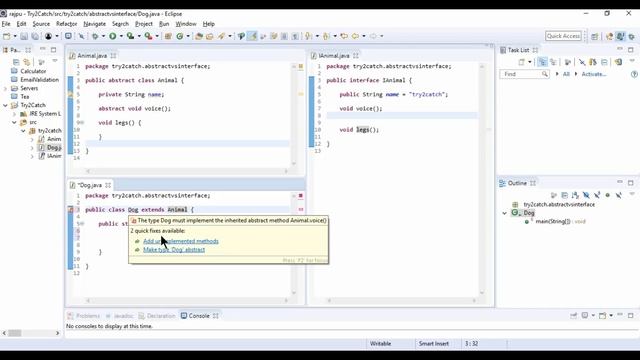Click the New Java Package toolbar icon
Viewport: 640px width, 360px height.
(168, 36)
